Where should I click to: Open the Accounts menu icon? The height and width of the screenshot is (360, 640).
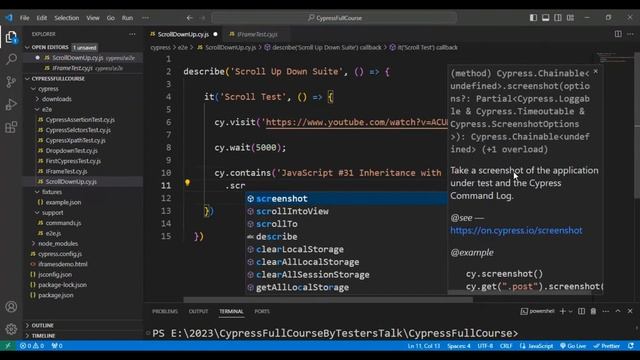pos(11,307)
